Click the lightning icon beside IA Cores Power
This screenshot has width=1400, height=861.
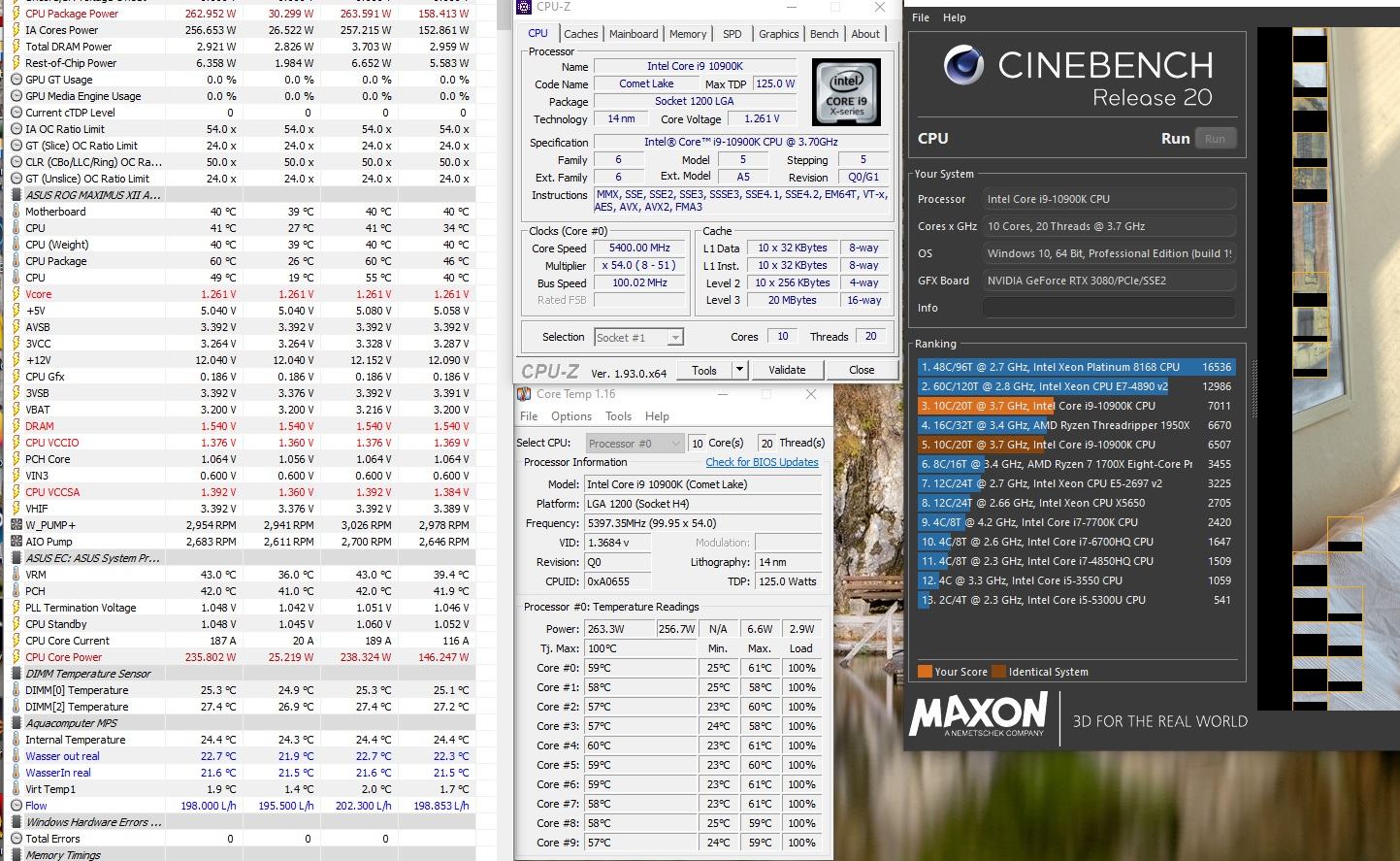[x=16, y=30]
